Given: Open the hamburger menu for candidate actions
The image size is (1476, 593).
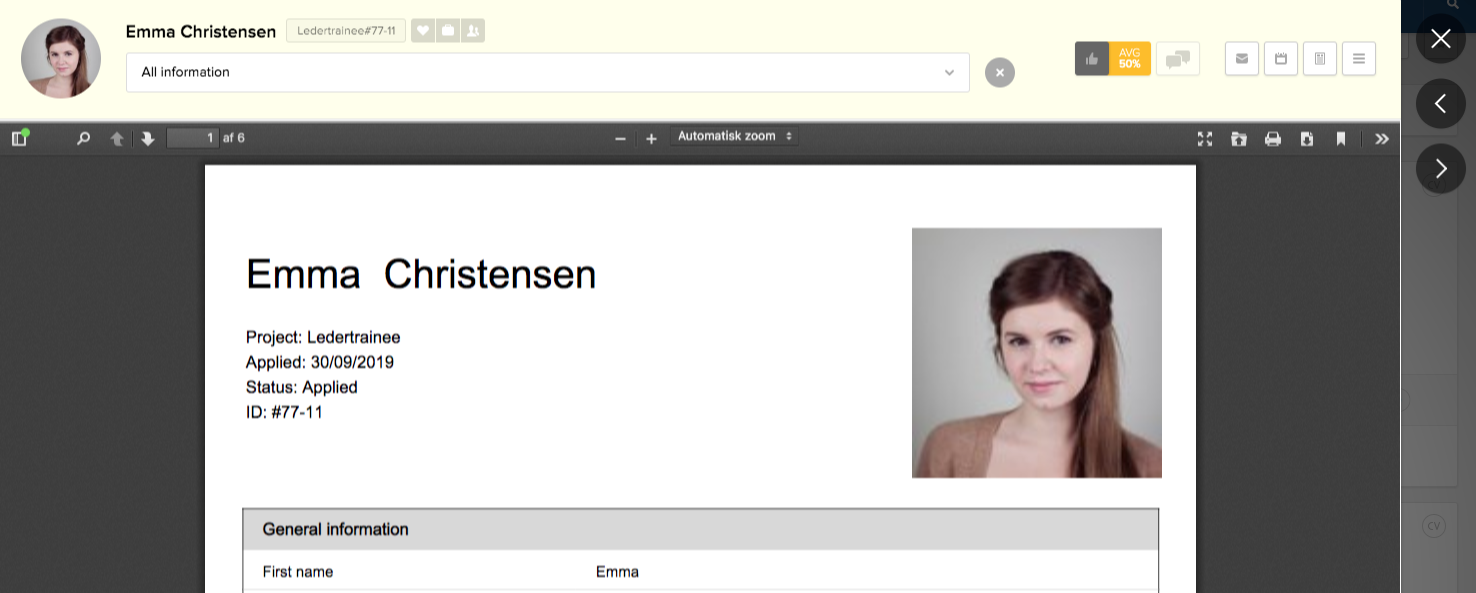Looking at the screenshot, I should (x=1359, y=59).
